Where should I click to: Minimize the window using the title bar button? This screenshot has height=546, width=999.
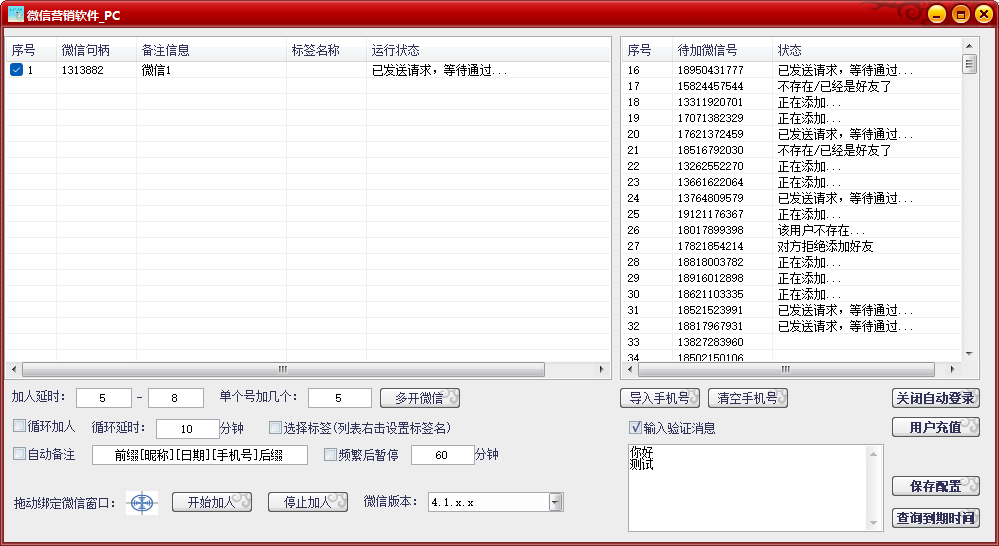pos(935,14)
